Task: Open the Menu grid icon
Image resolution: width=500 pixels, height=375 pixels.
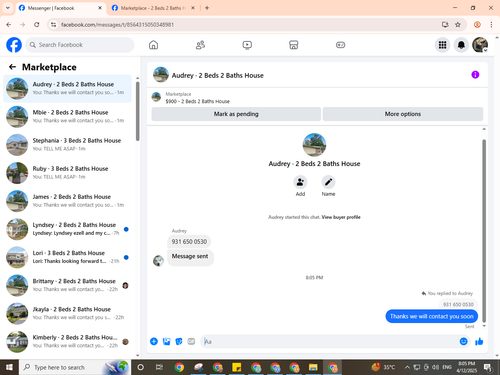Action: point(442,45)
